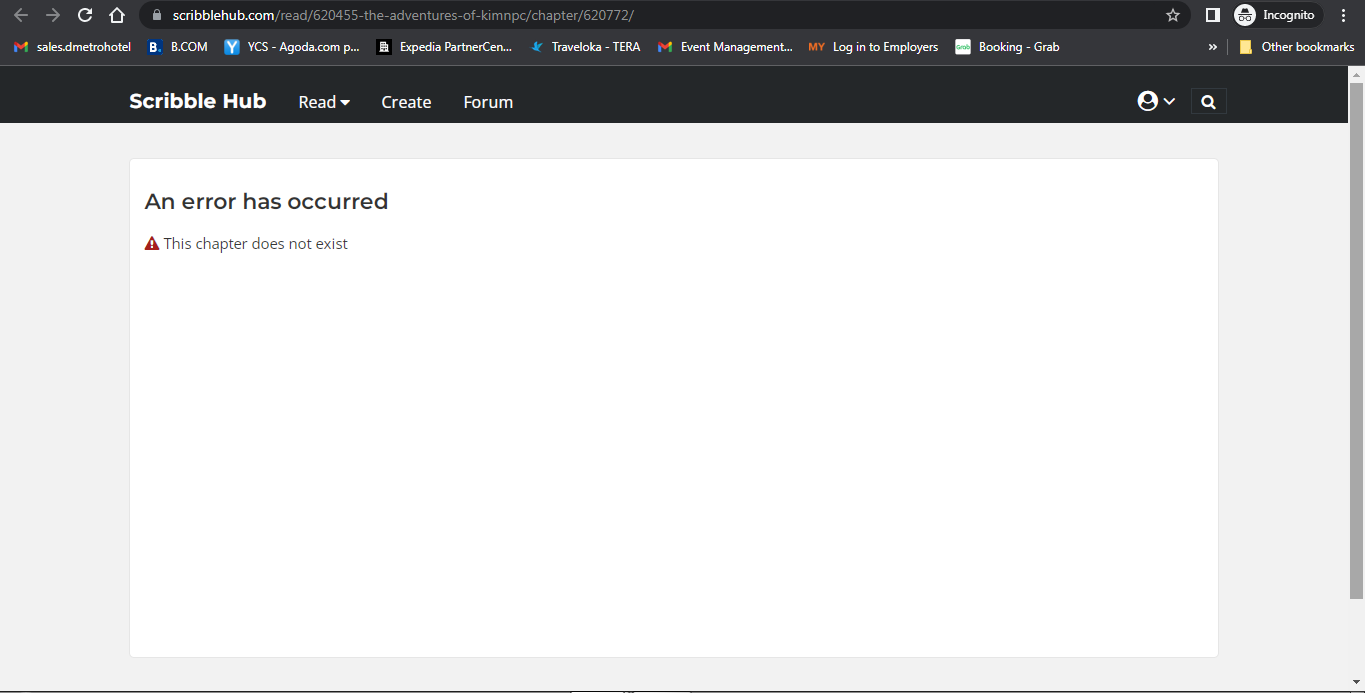This screenshot has height=693, width=1365.
Task: Toggle the browser side panel icon
Action: pyautogui.click(x=1212, y=15)
